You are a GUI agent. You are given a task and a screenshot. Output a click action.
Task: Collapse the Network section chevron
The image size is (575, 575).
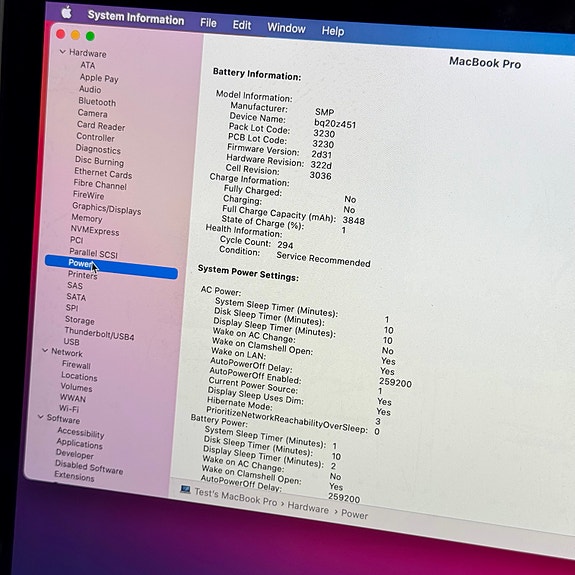pos(45,351)
